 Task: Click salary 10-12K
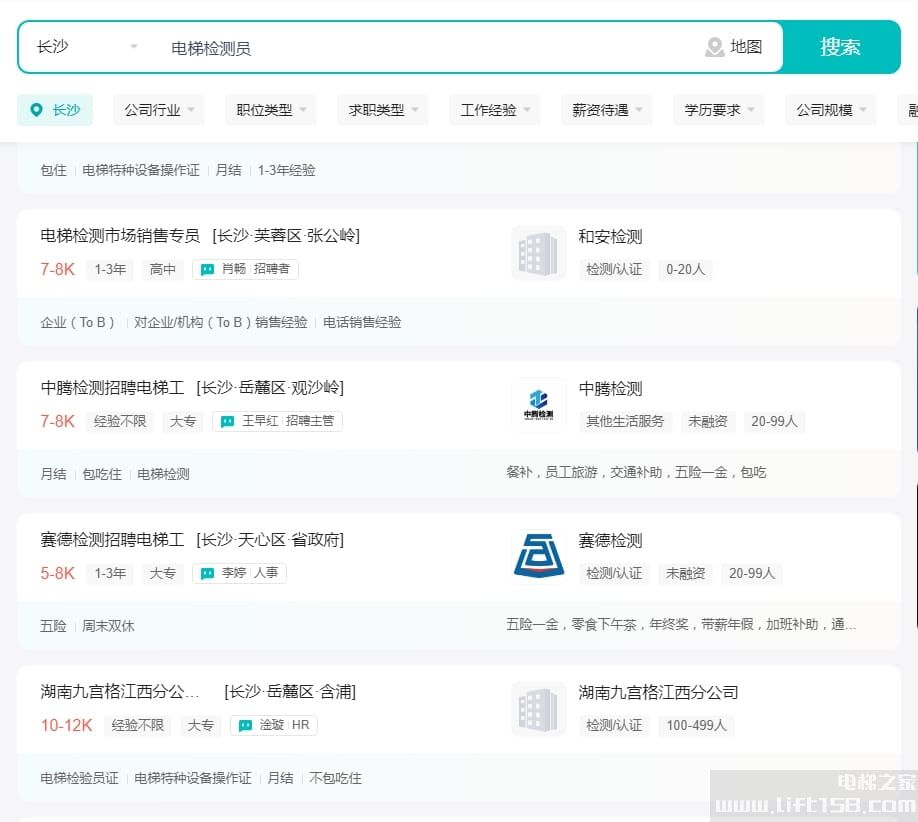click(x=66, y=725)
